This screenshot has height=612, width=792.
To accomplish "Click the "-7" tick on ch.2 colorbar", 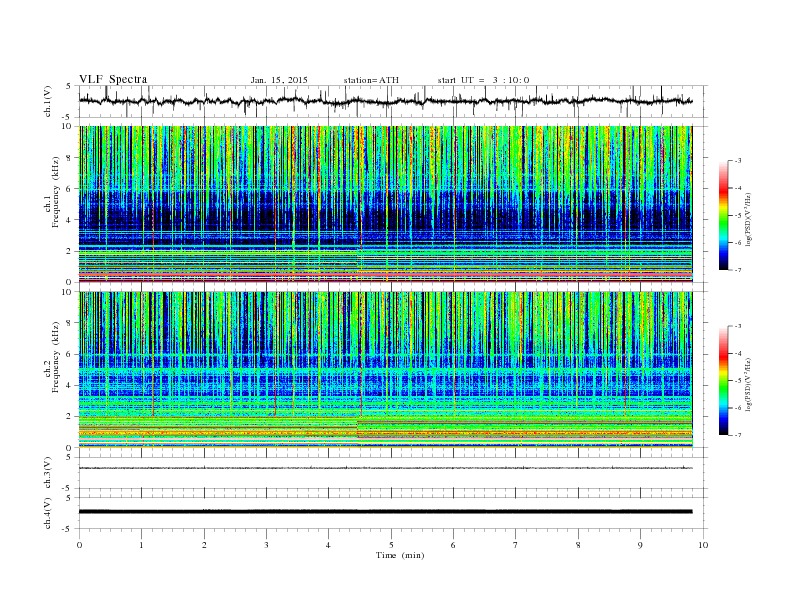I will point(738,435).
